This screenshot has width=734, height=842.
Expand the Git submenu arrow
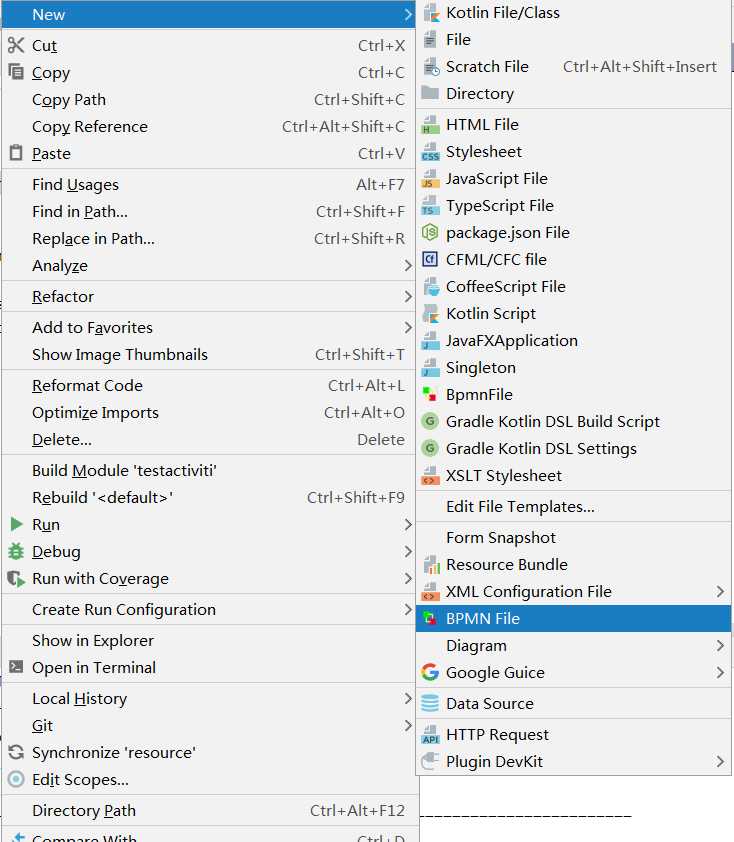(x=408, y=725)
